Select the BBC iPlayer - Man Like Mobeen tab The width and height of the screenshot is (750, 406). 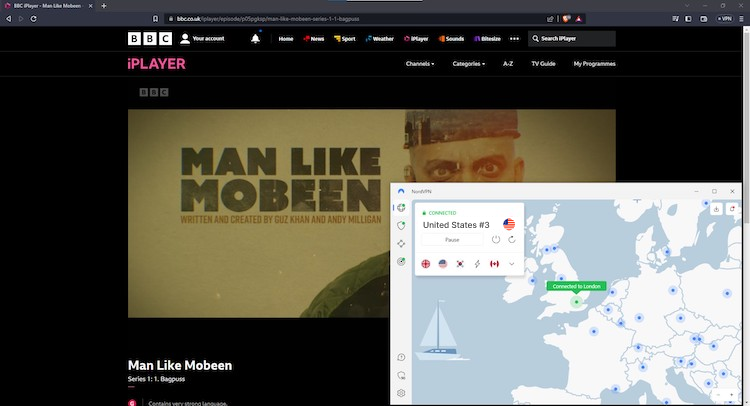pos(47,6)
